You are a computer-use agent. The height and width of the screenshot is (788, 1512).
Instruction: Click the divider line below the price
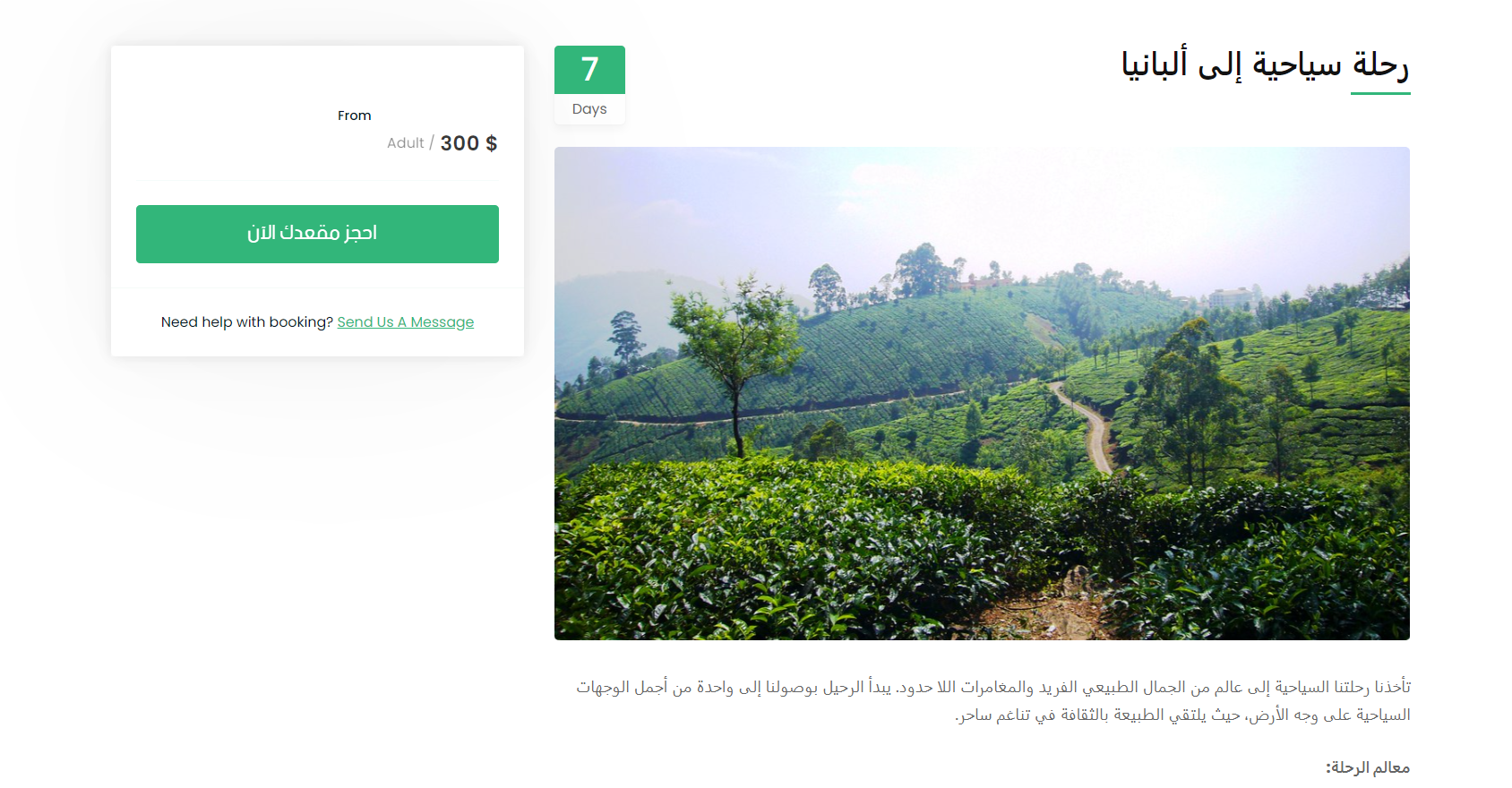click(315, 181)
